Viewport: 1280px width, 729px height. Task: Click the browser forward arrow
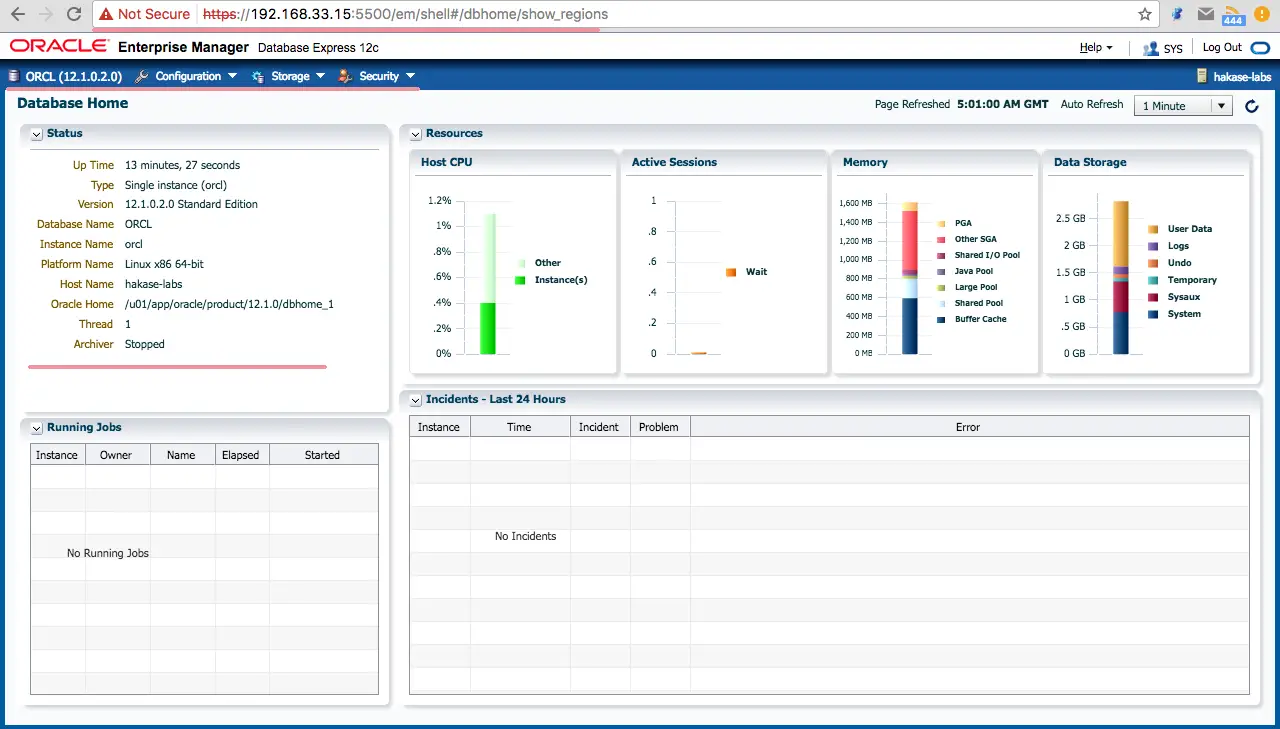pos(45,15)
